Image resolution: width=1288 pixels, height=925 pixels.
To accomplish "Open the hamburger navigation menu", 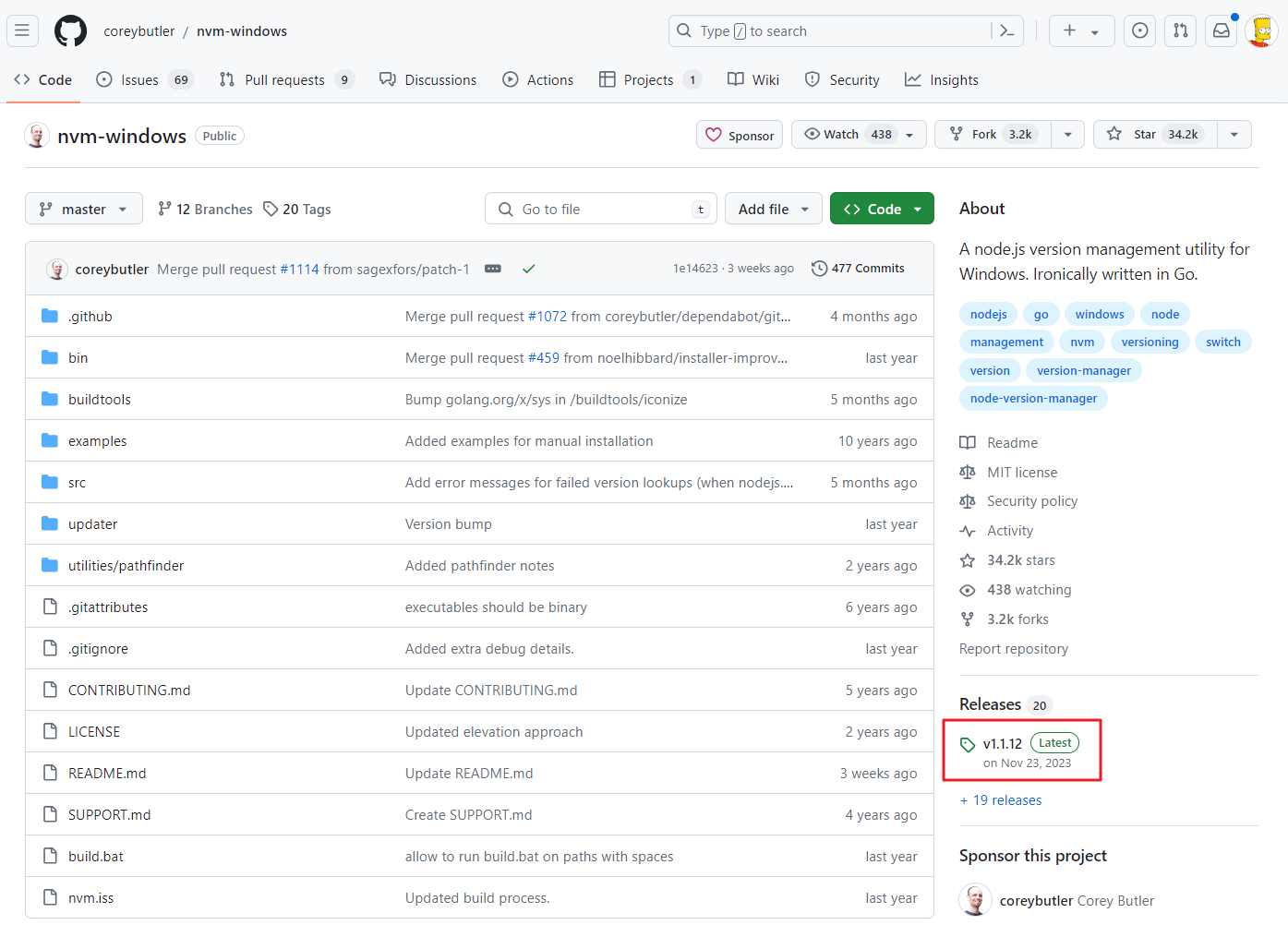I will (22, 30).
